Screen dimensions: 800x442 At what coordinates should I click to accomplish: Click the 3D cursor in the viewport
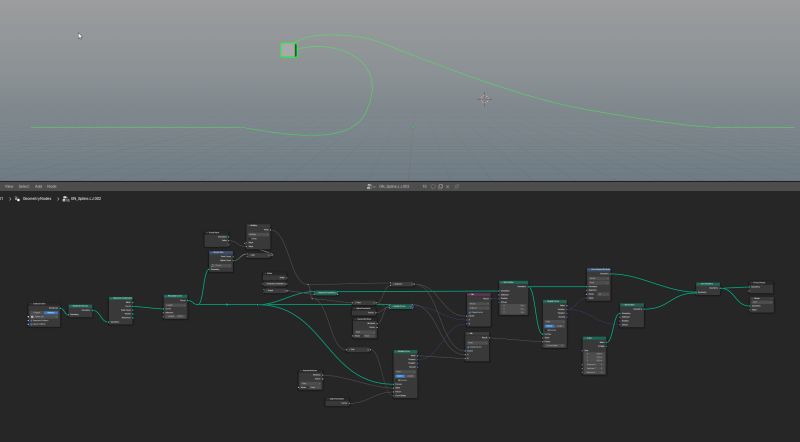[484, 99]
